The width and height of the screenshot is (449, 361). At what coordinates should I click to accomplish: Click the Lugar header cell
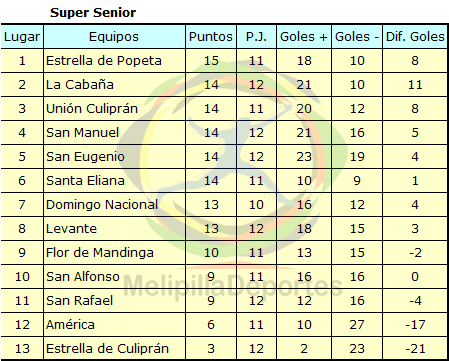point(22,37)
